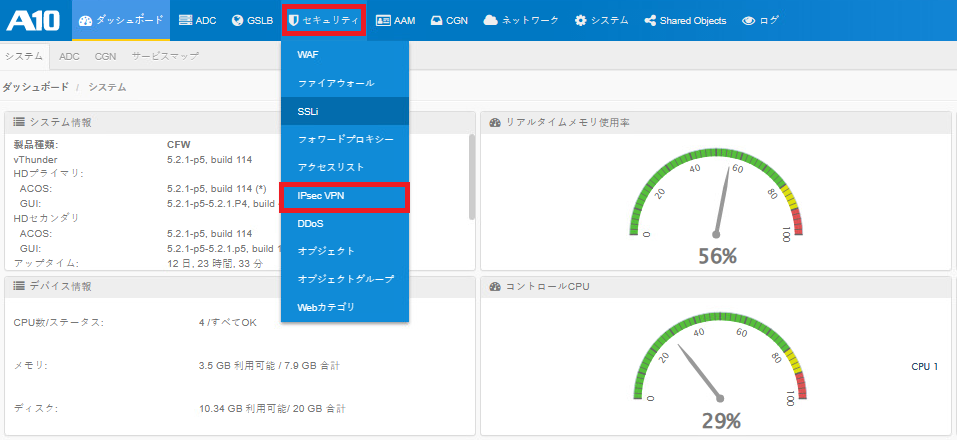Click the HDプライマリ label
Viewport: 957px width, 440px height.
click(48, 174)
